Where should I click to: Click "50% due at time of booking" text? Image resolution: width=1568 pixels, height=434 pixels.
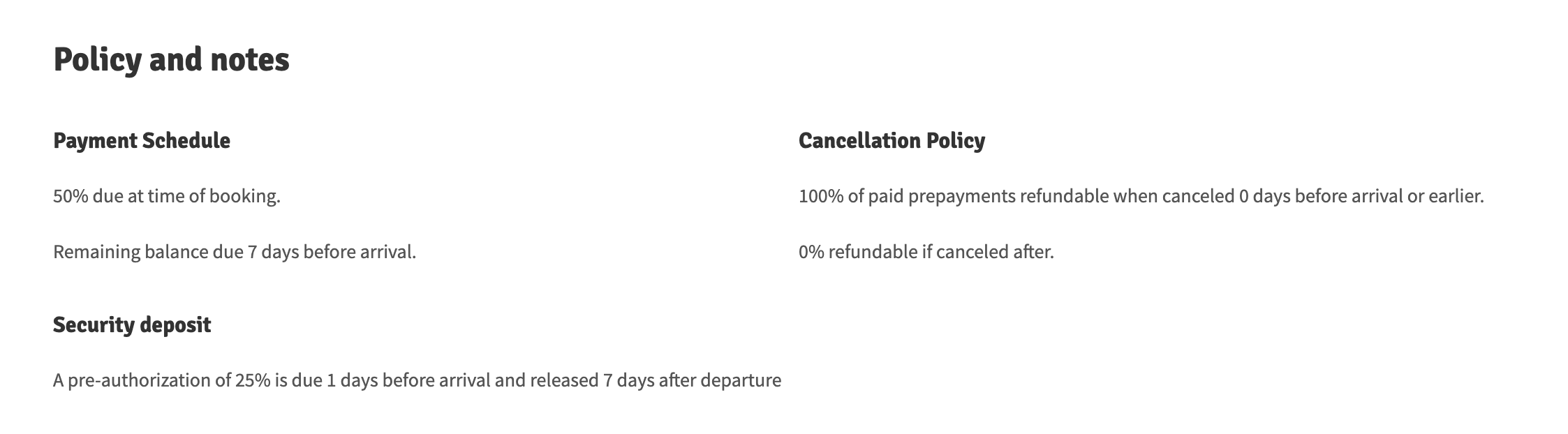click(x=167, y=196)
